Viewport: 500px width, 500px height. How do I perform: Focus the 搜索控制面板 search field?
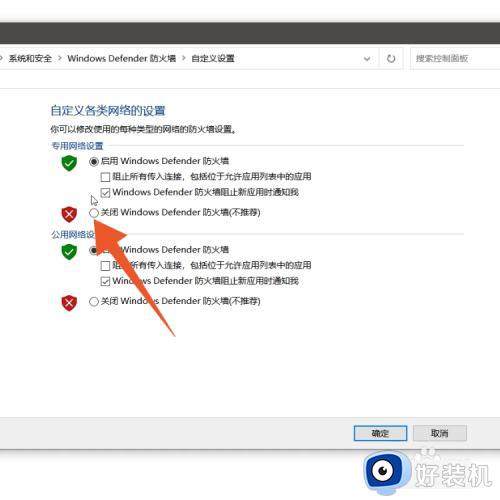pos(455,59)
